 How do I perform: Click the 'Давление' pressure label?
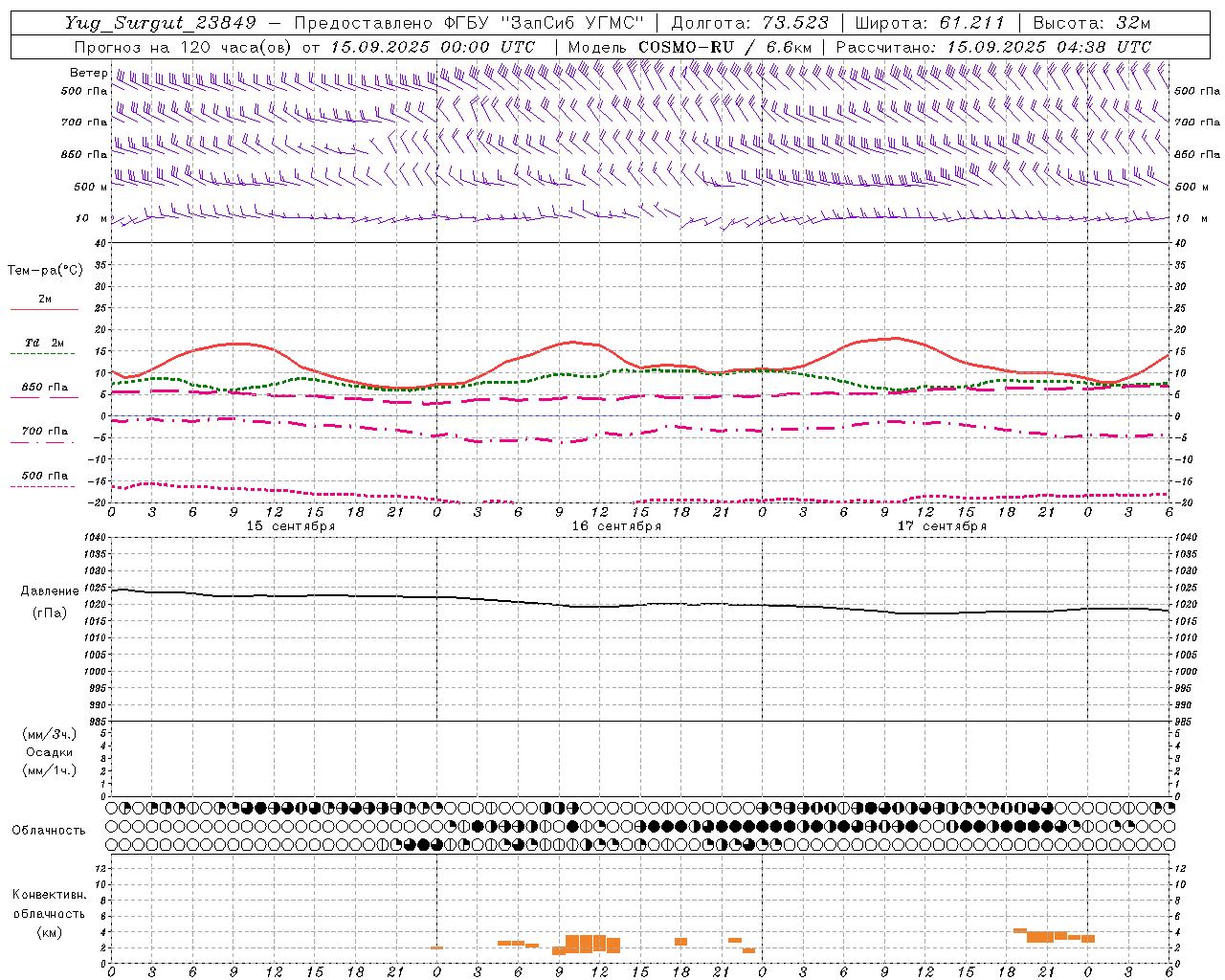(x=50, y=591)
